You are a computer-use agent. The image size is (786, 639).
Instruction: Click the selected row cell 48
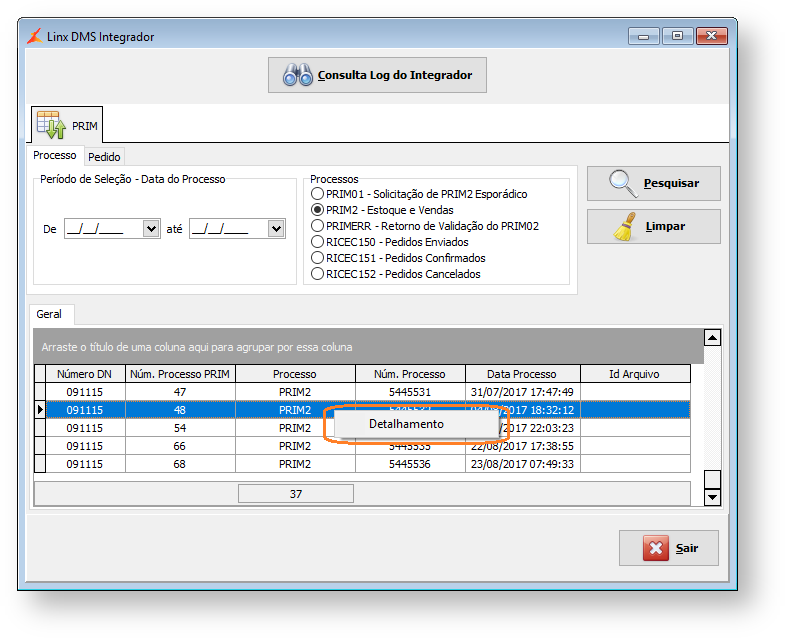(180, 410)
